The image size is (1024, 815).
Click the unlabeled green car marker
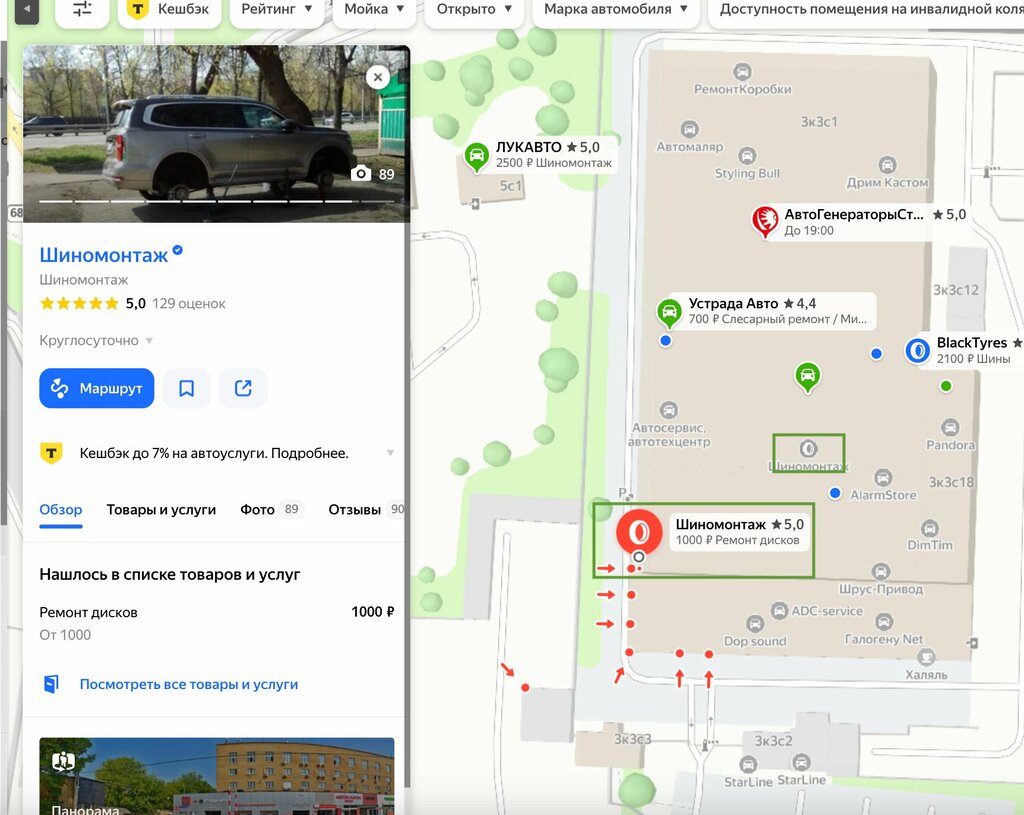click(807, 377)
